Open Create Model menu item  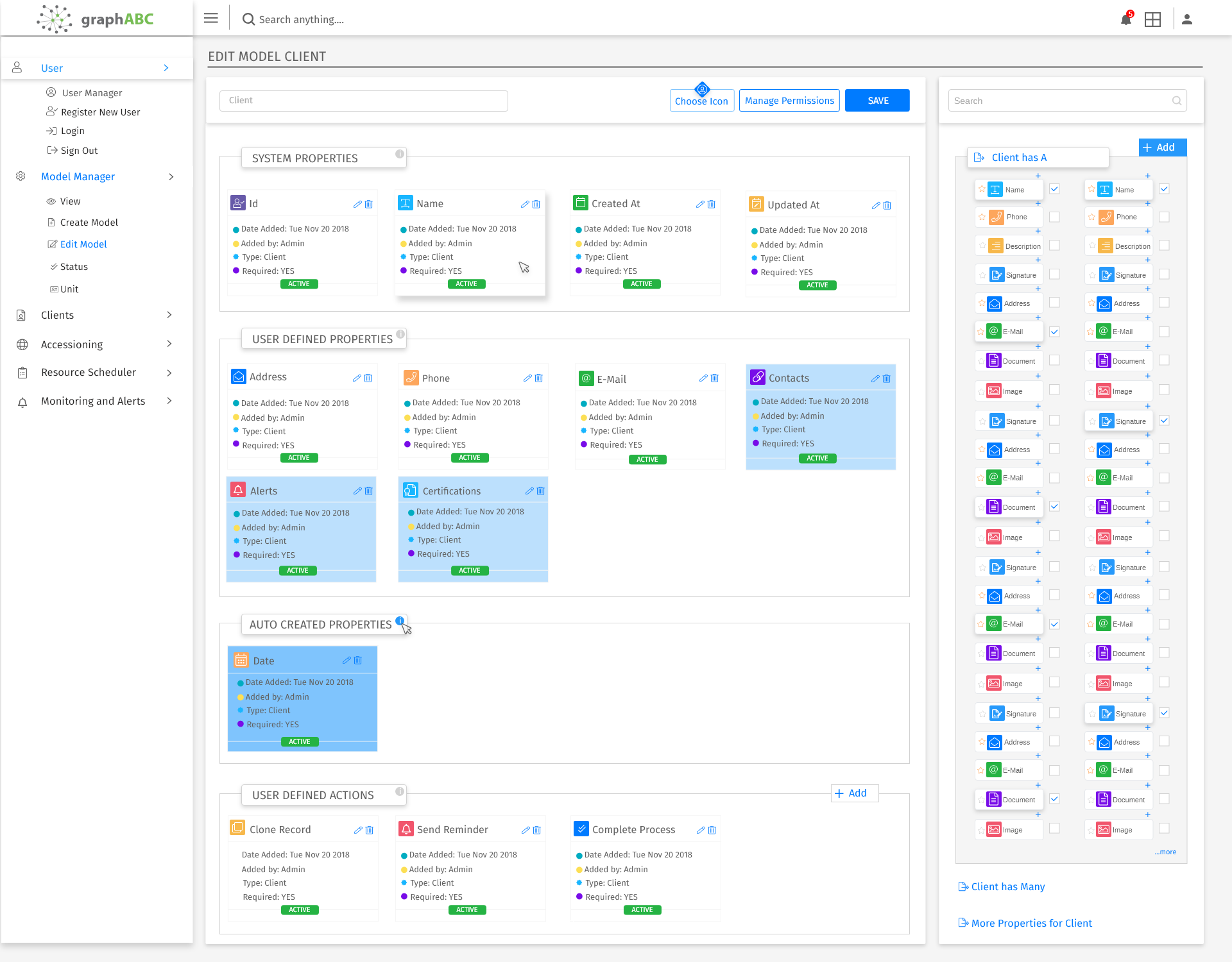pos(83,223)
